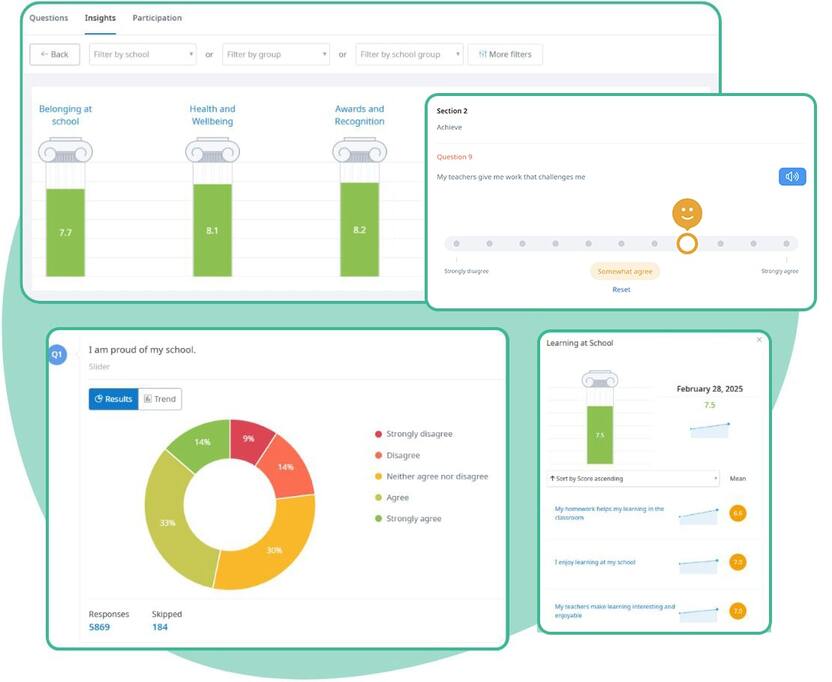This screenshot has height=682, width=832.
Task: Play the question audio speaker icon
Action: (x=792, y=177)
